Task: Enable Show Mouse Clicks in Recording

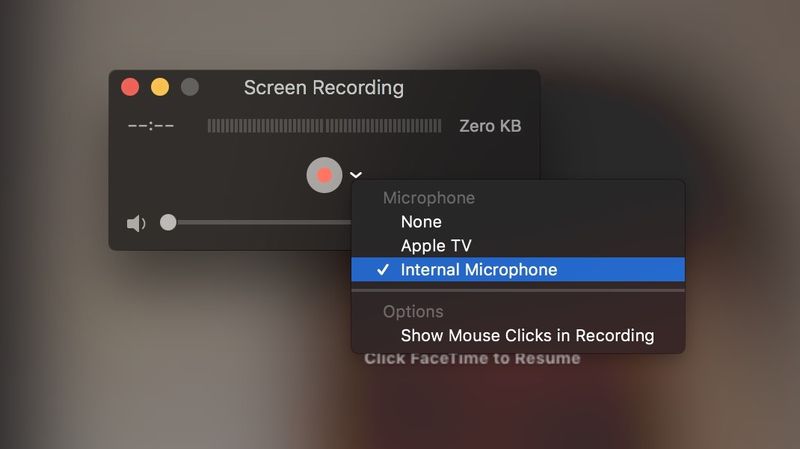Action: [x=518, y=335]
